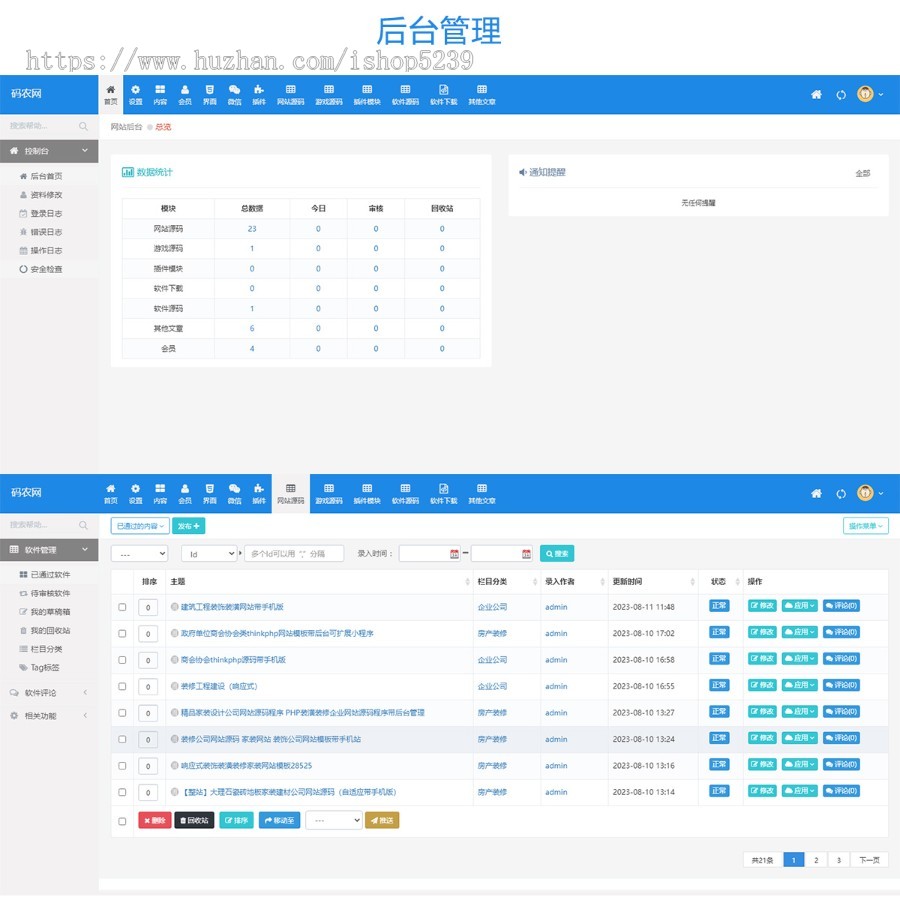Click the house icon beside refresh, upper panel
900x900 pixels.
click(x=816, y=95)
